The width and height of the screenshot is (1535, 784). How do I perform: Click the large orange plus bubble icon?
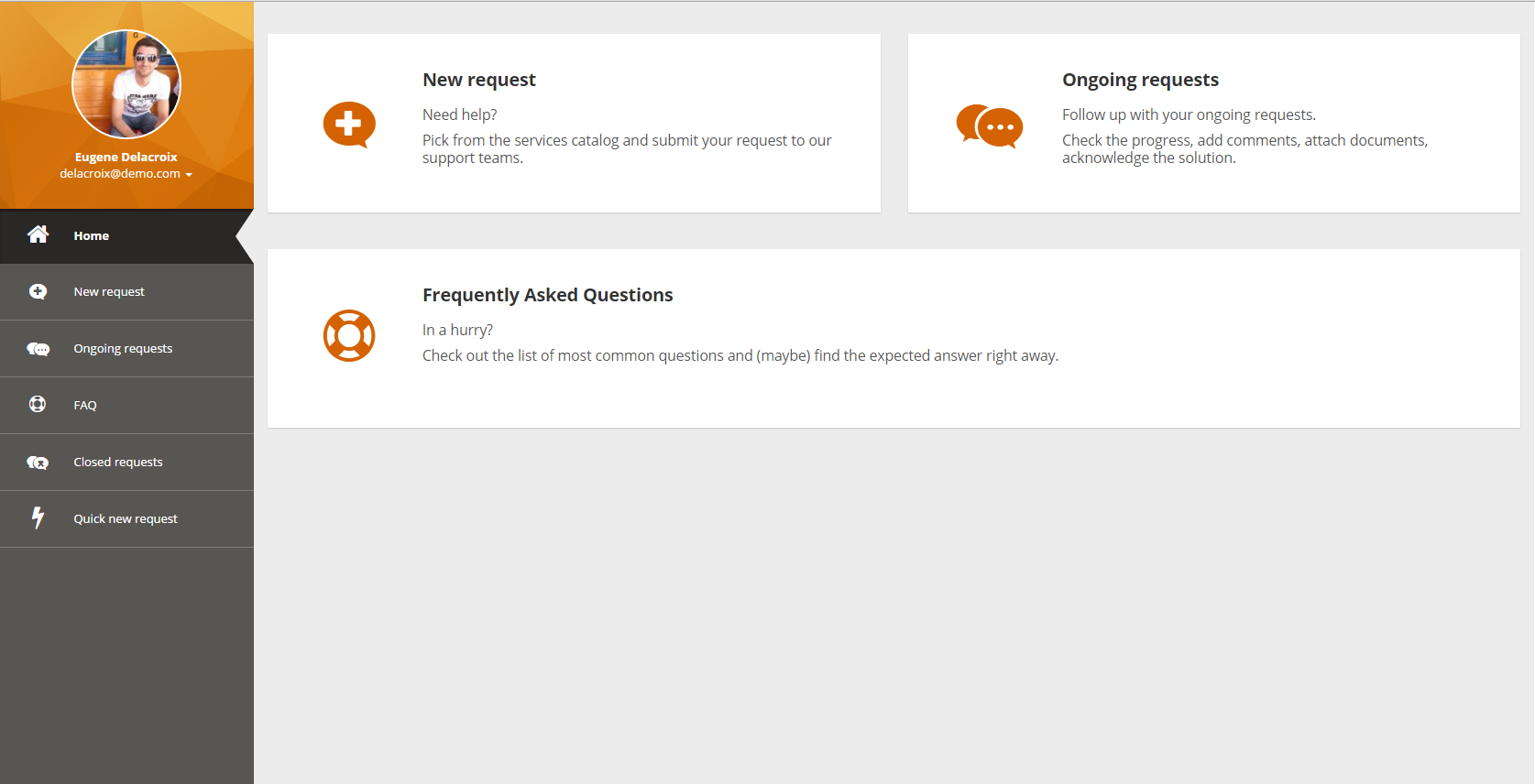coord(349,125)
